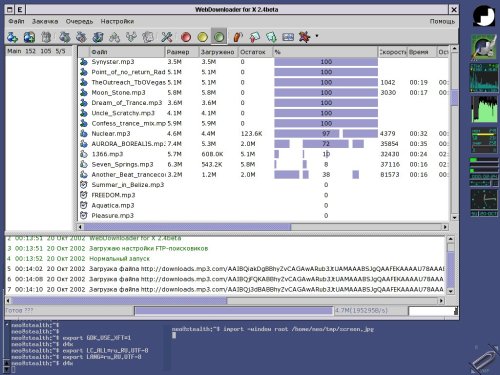500x375 pixels.
Task: Click the log line Загружаю настройки FTP-поисковиков
Action: (149, 248)
